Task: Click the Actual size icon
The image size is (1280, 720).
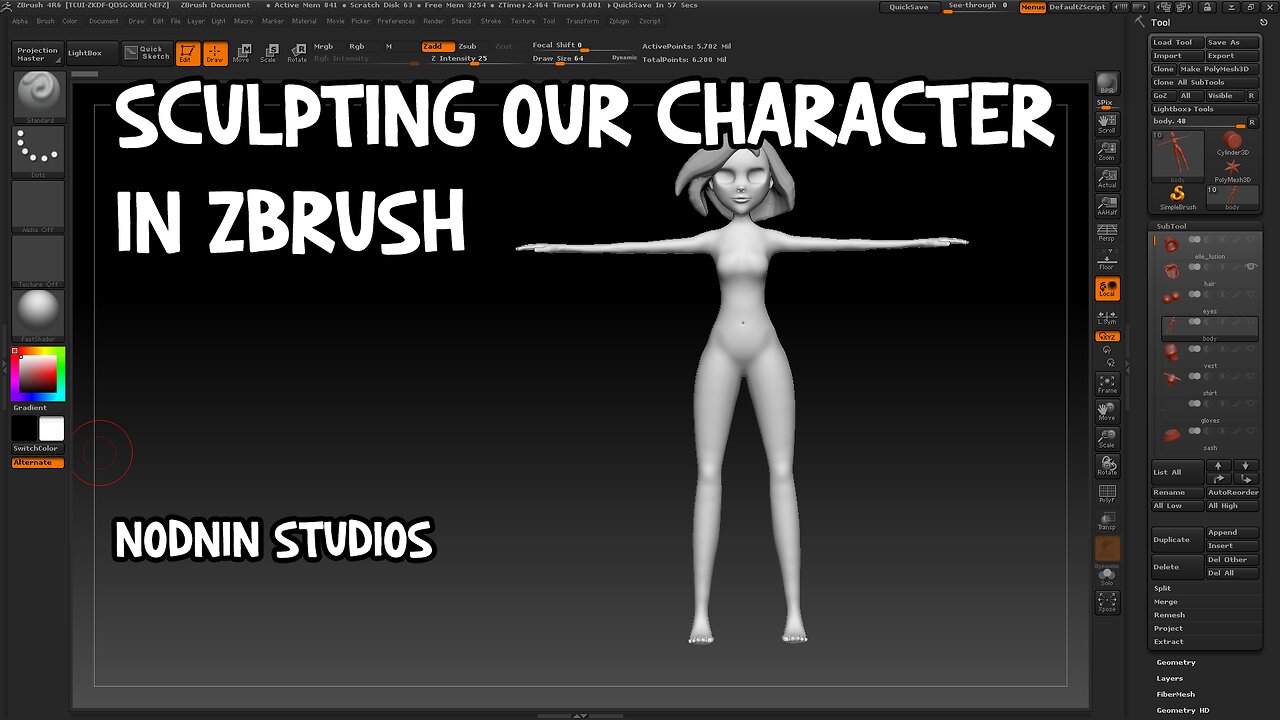Action: [x=1107, y=177]
